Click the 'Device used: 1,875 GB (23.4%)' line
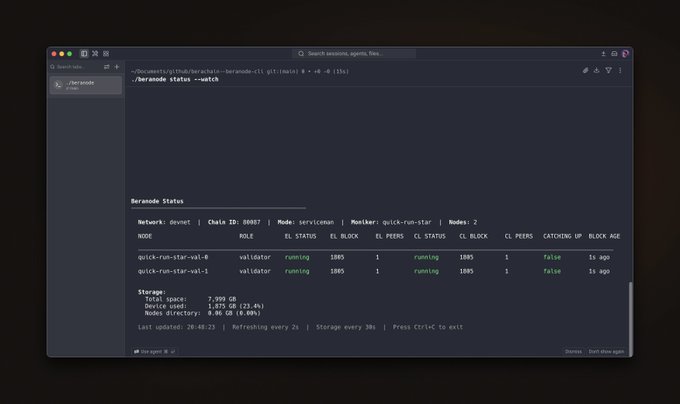 click(x=204, y=306)
